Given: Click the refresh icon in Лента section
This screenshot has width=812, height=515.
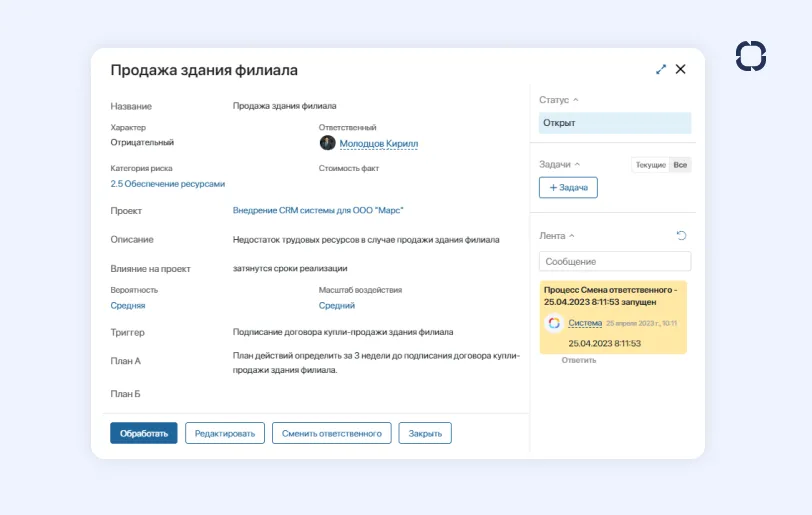Looking at the screenshot, I should coord(682,236).
